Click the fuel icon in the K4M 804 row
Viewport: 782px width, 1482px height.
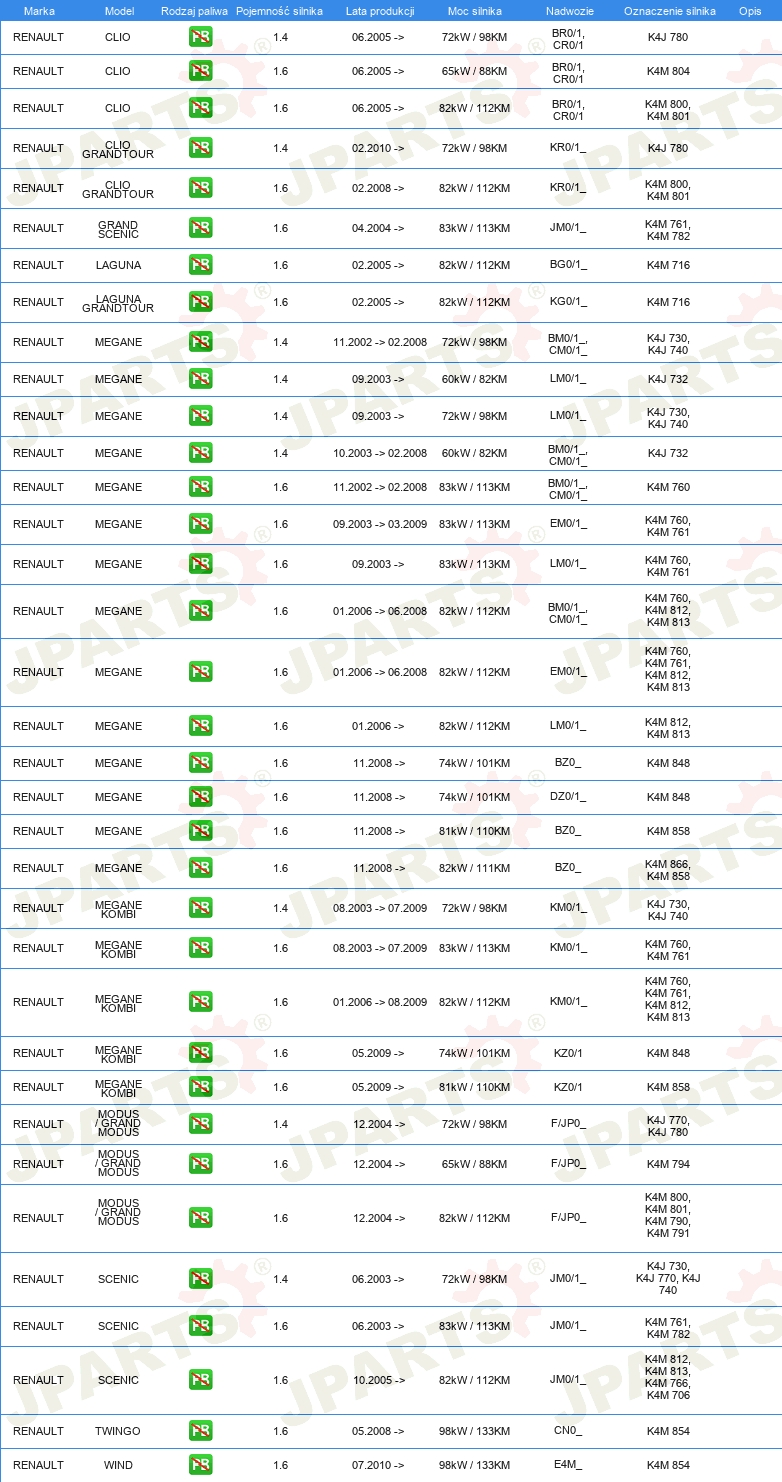click(200, 71)
